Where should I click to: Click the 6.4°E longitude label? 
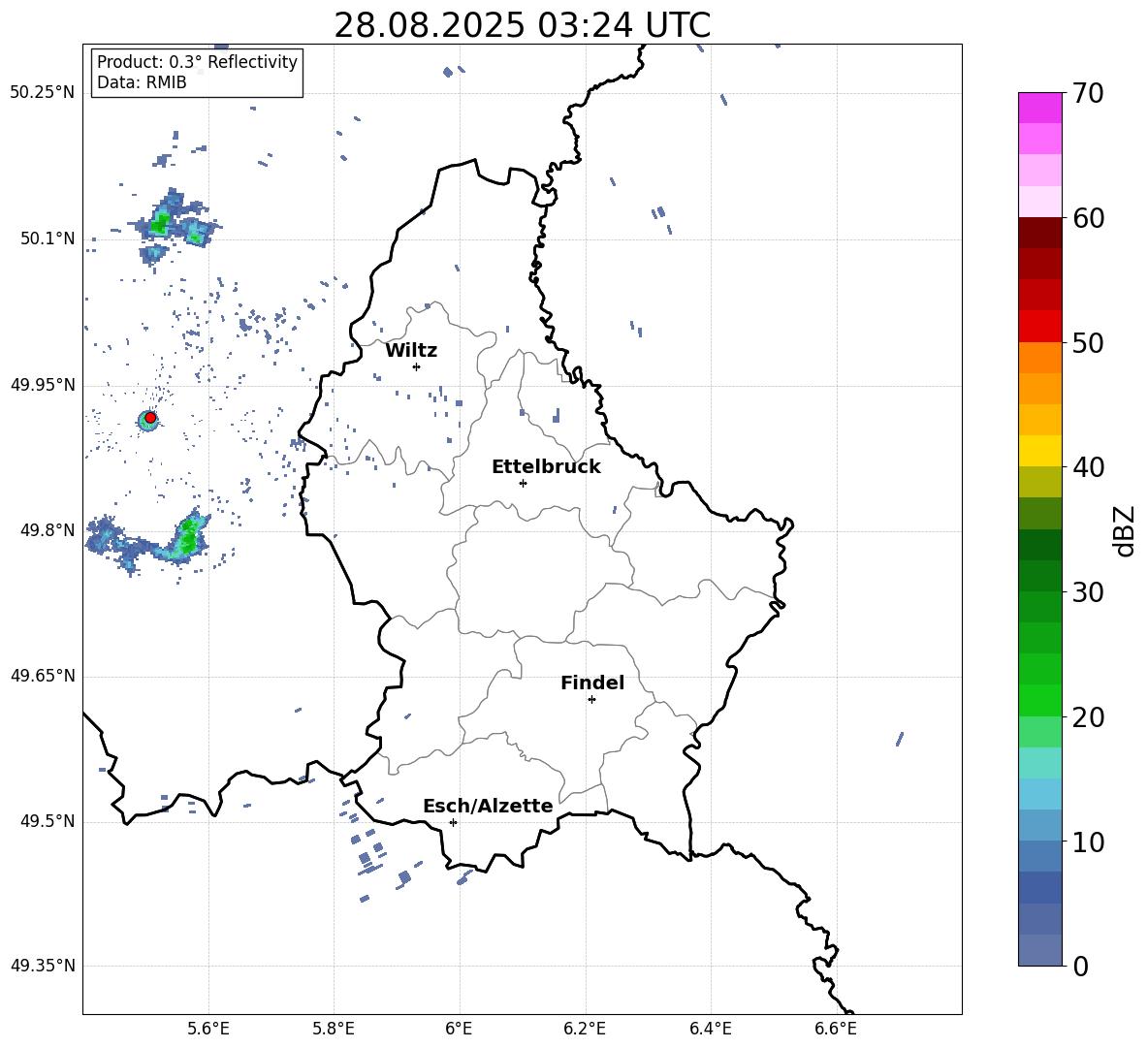[710, 1029]
